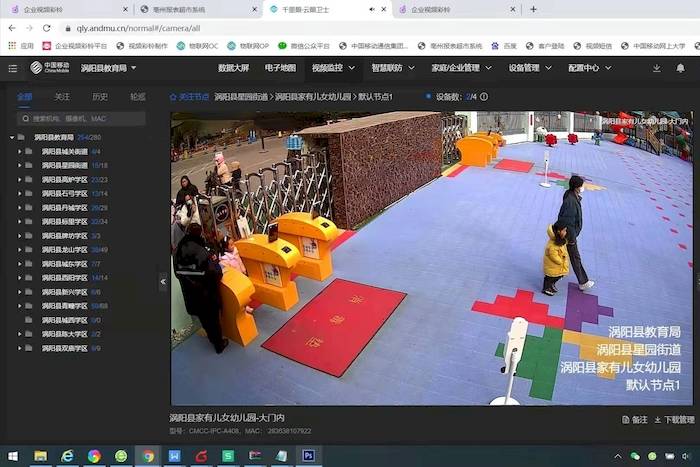Expand the 涡阳县高炉学区 node

(20, 179)
